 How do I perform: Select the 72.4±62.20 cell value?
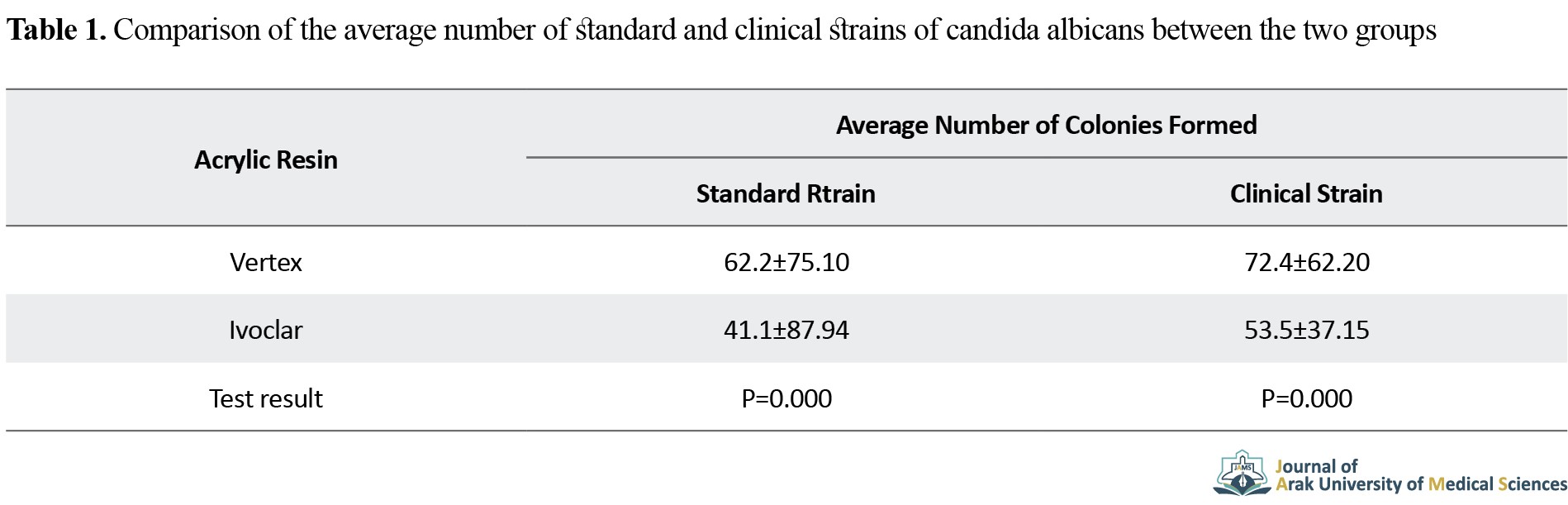1307,262
